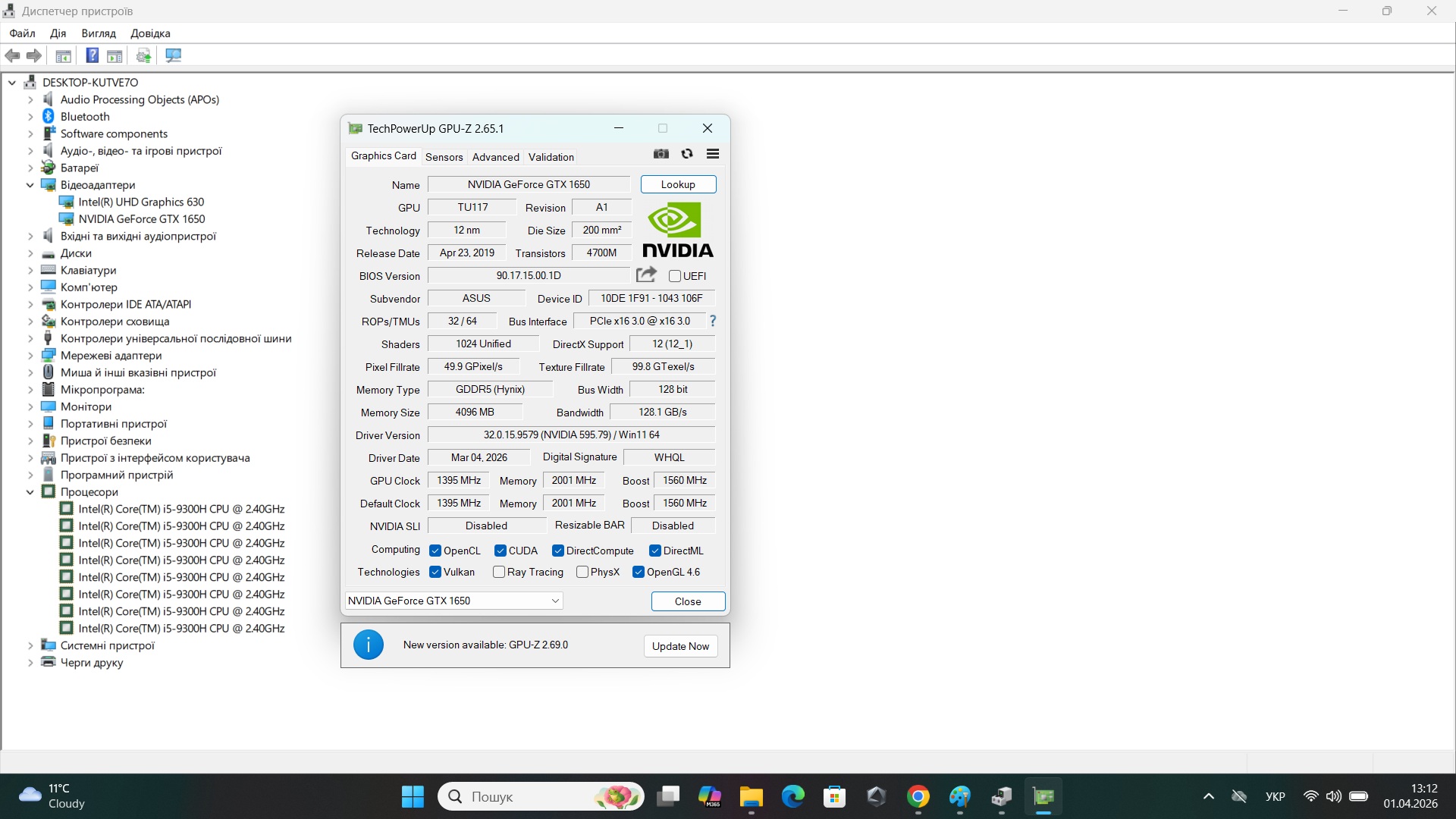Click the GPU-Z refresh icon

tap(687, 154)
